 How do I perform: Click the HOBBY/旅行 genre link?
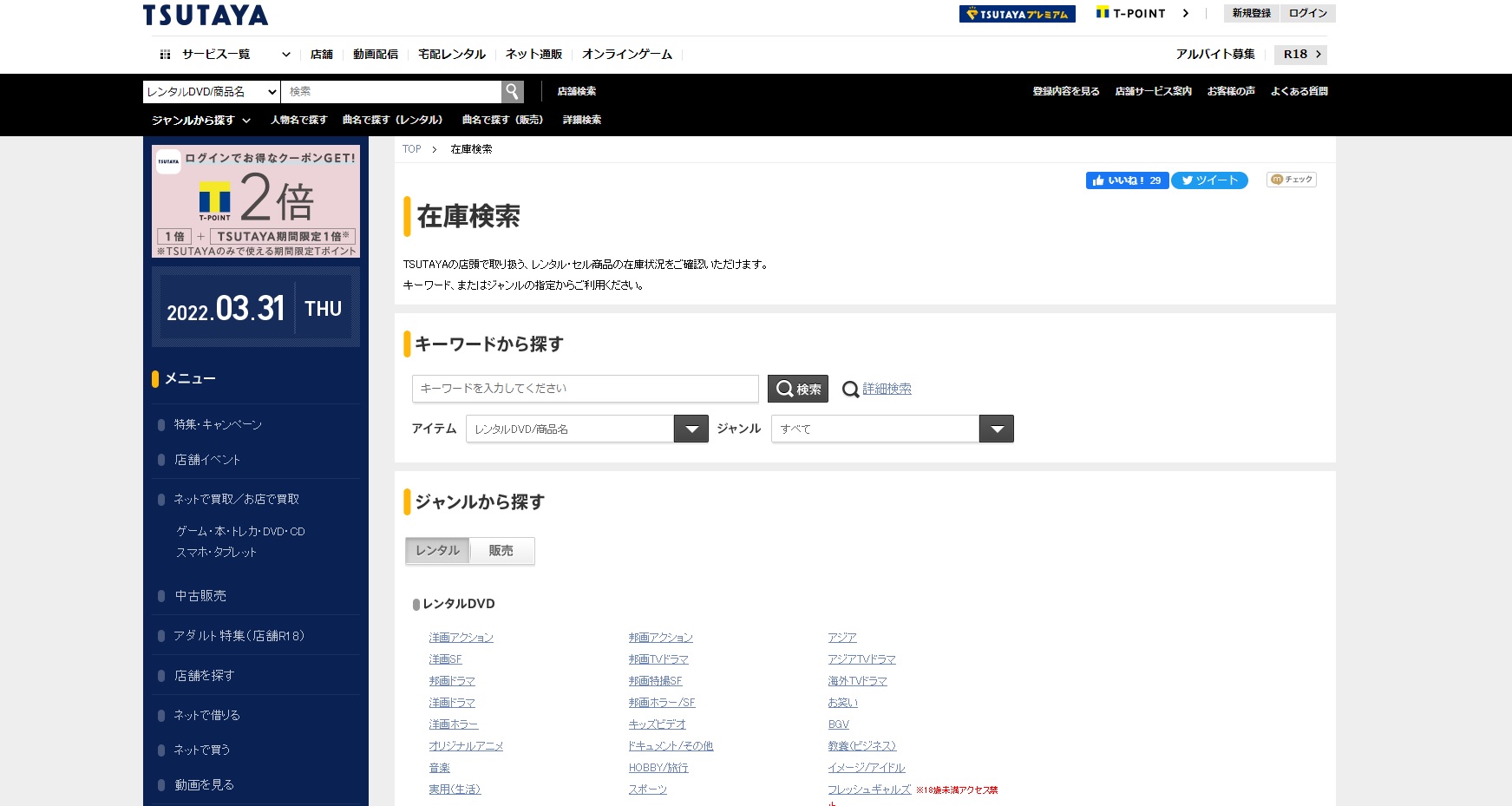pyautogui.click(x=658, y=768)
